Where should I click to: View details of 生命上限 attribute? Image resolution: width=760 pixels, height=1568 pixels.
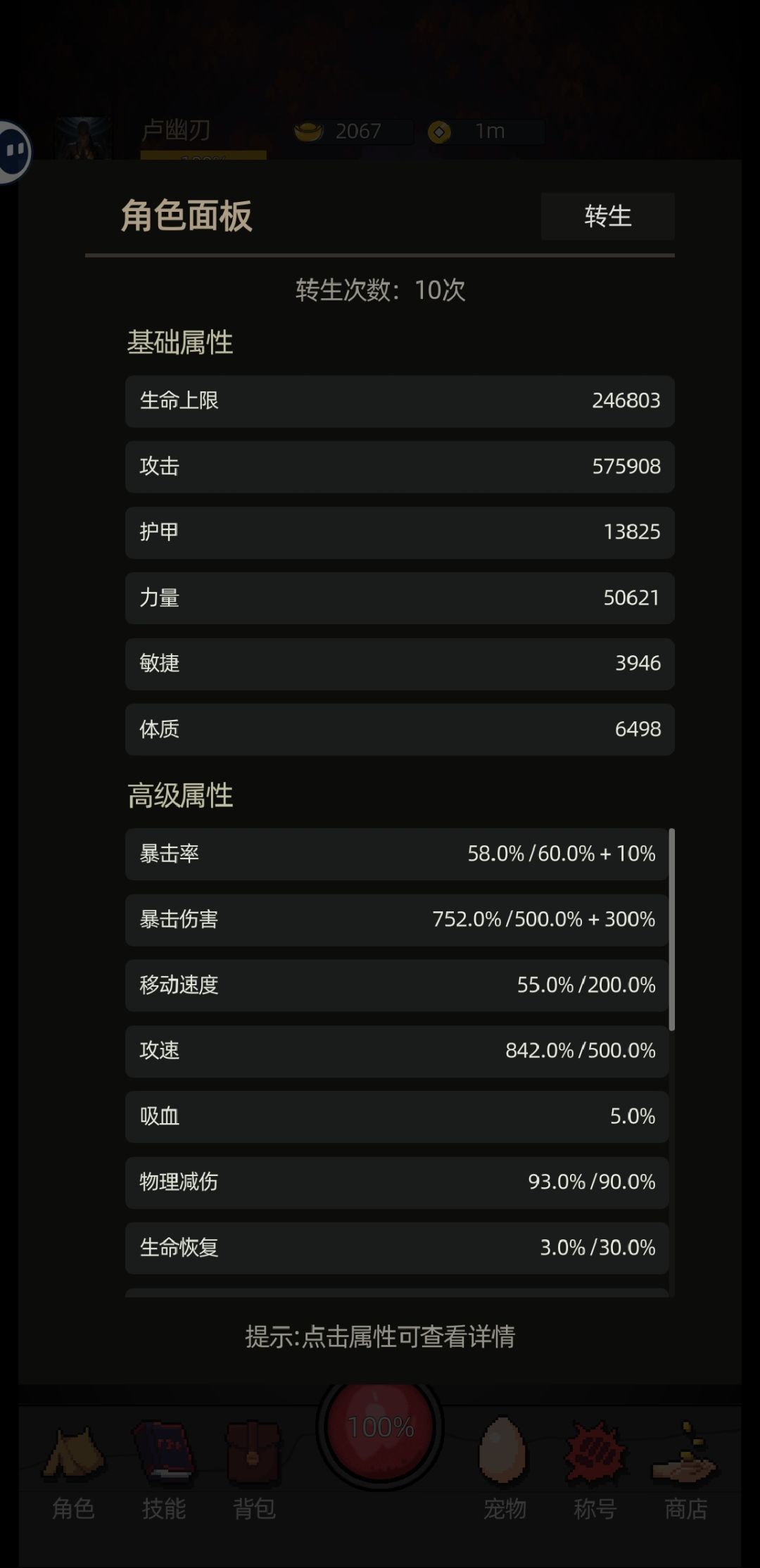point(400,400)
